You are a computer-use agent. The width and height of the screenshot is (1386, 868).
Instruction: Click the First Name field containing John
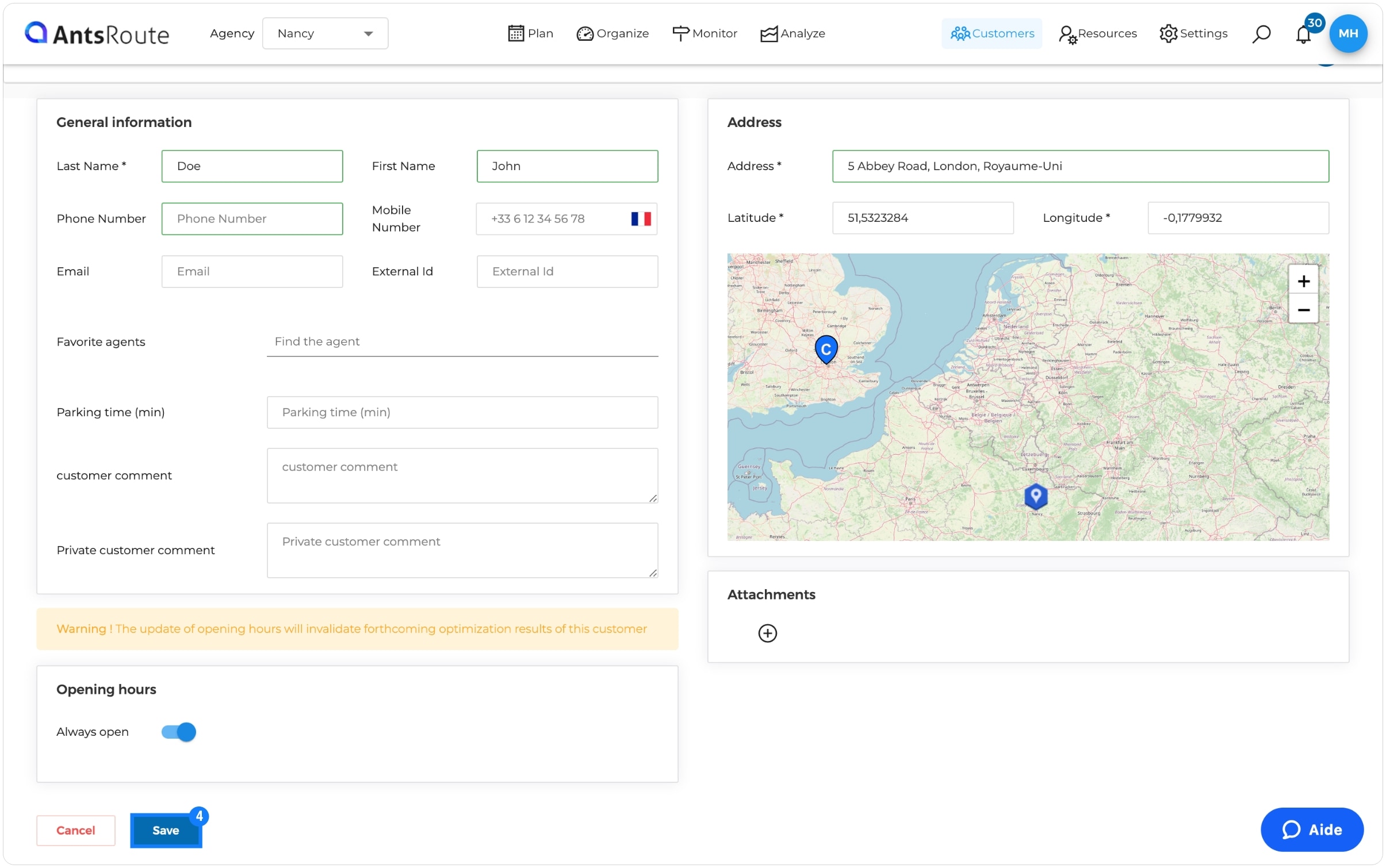567,166
